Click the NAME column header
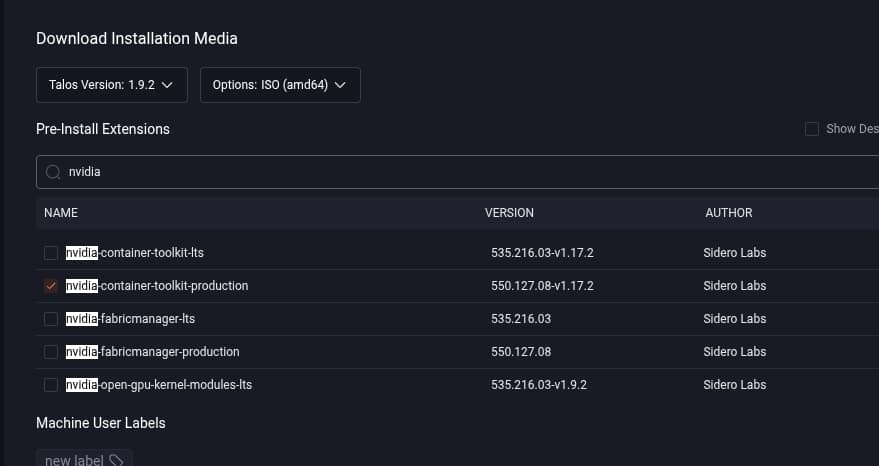The width and height of the screenshot is (879, 466). 61,213
